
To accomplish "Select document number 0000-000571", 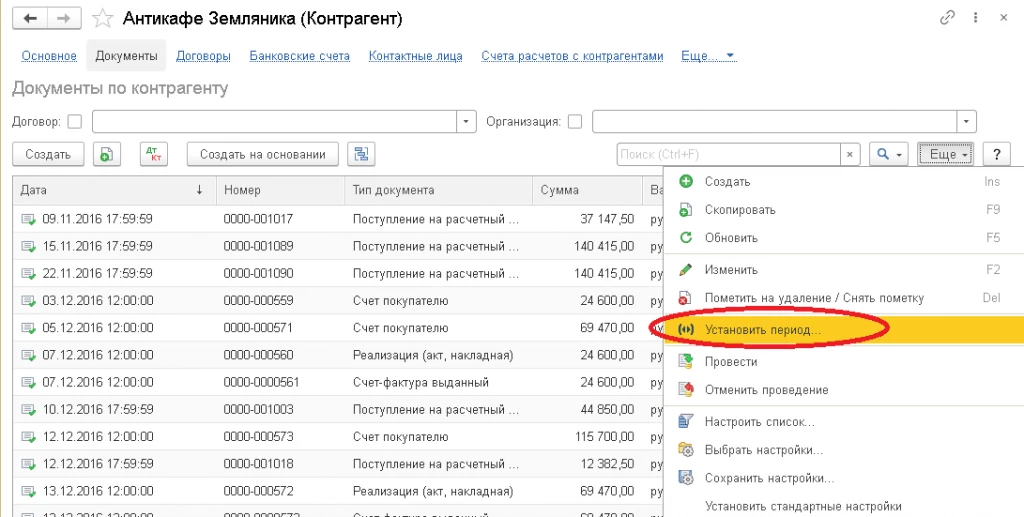I will [259, 328].
